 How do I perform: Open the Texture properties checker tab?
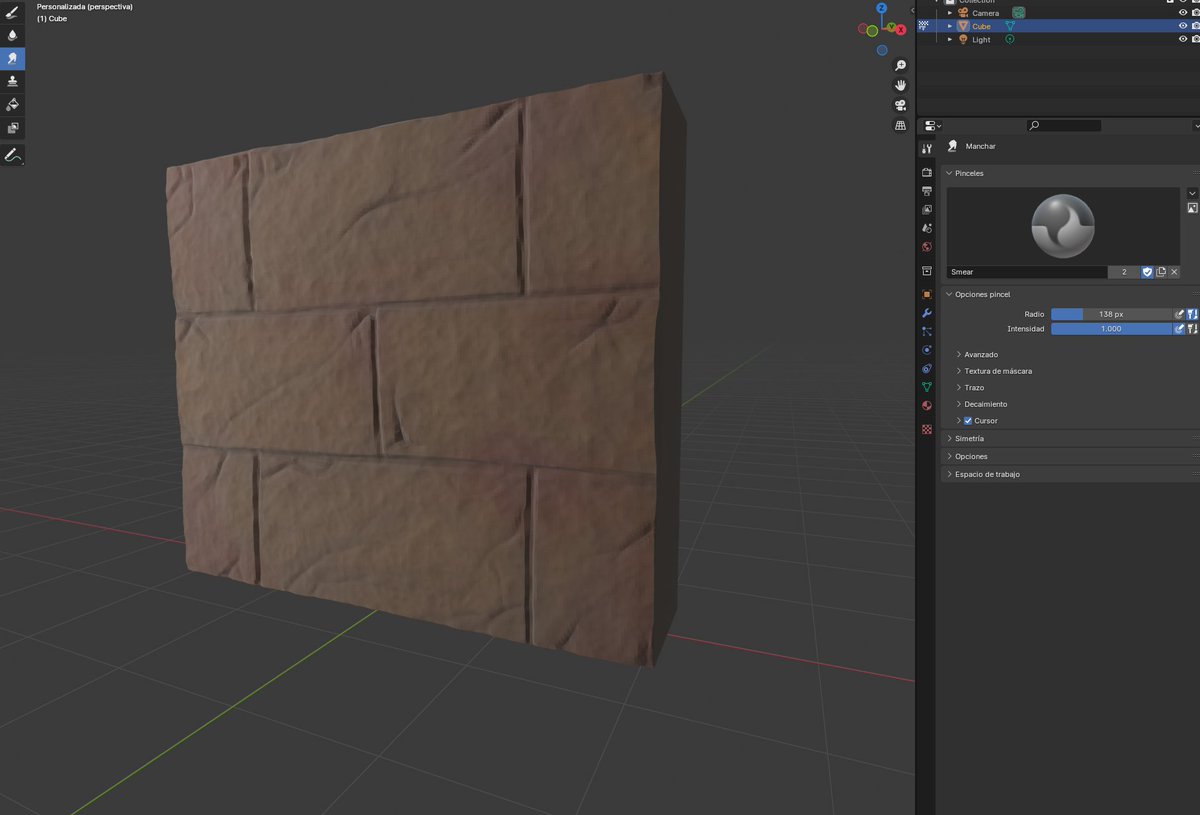pos(927,429)
